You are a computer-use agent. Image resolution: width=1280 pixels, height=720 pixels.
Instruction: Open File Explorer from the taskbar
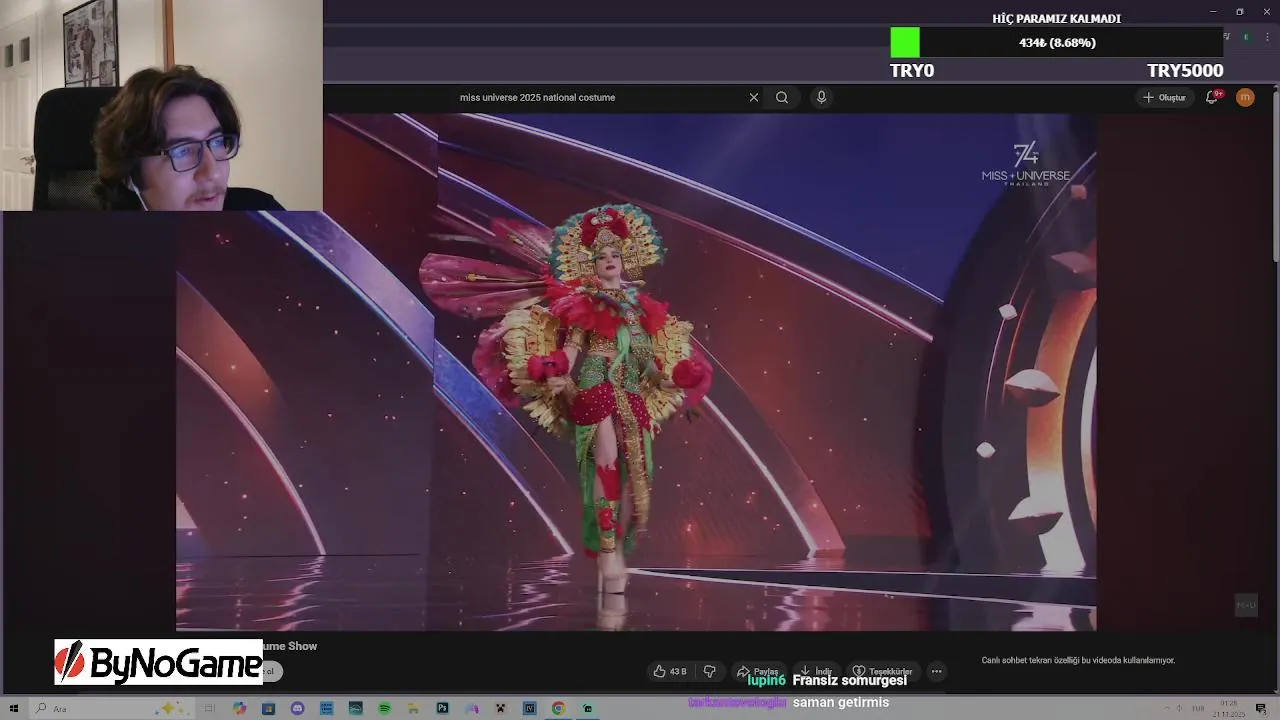(413, 708)
